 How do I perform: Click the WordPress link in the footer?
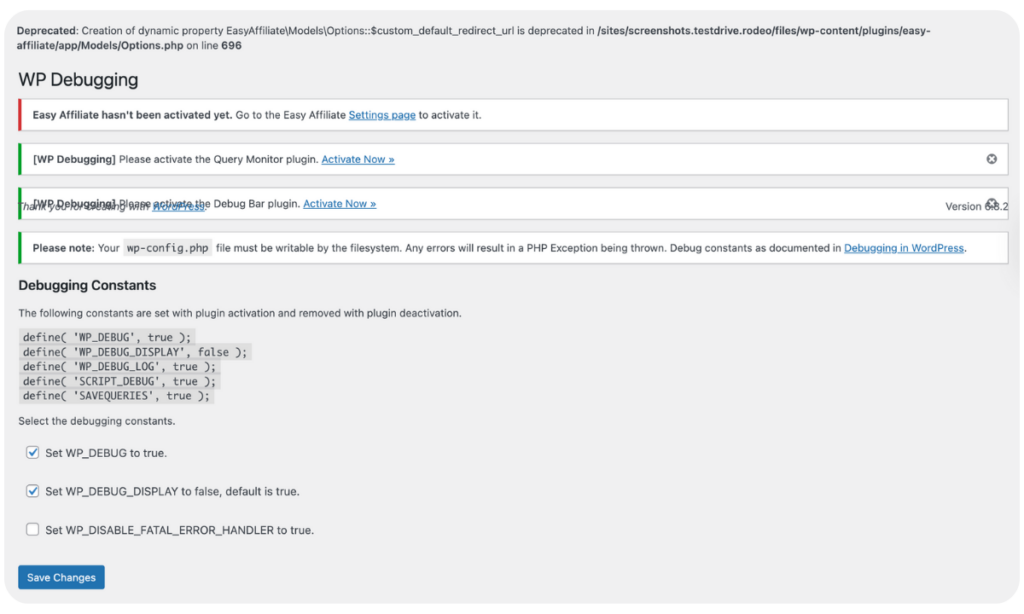pos(178,207)
